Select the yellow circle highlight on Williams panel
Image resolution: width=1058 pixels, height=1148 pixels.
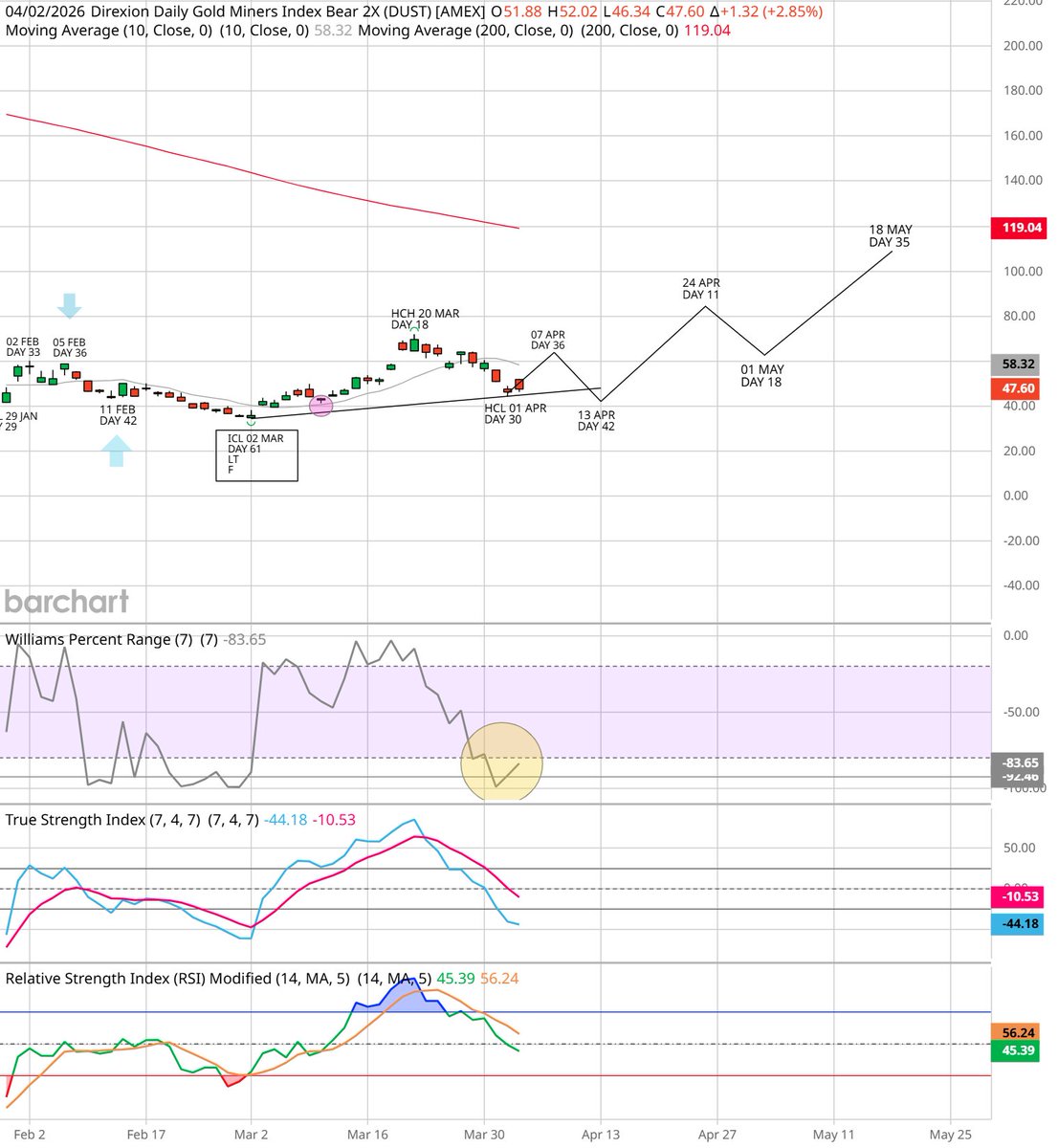coord(502,762)
